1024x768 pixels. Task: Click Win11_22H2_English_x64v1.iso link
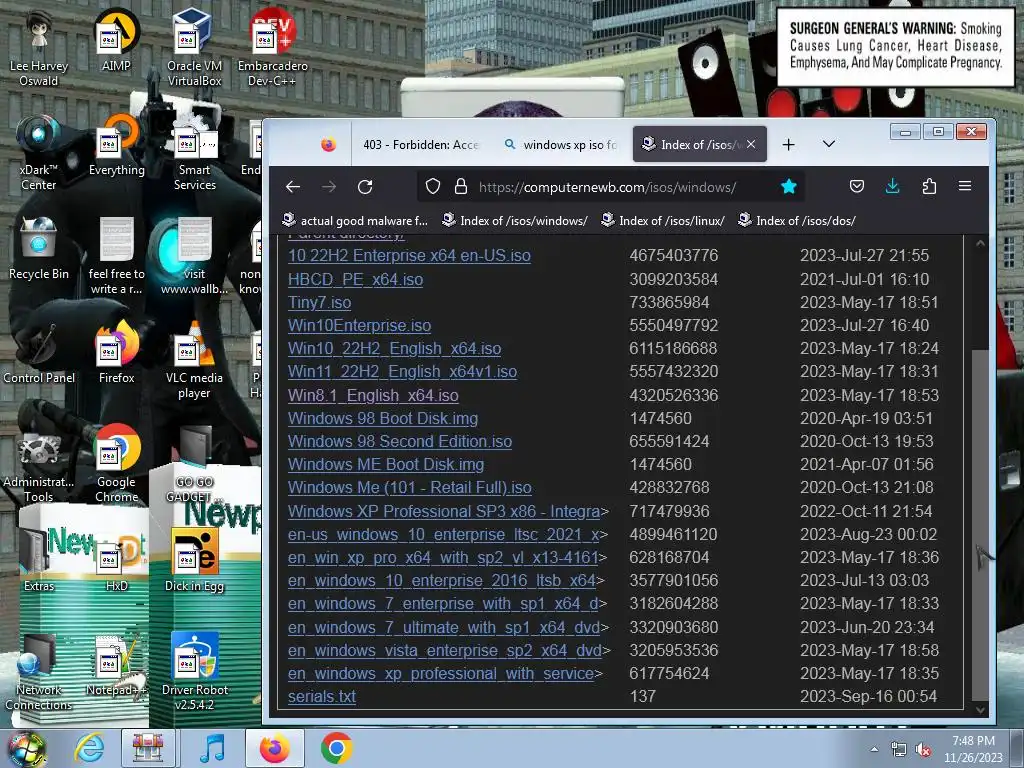402,372
